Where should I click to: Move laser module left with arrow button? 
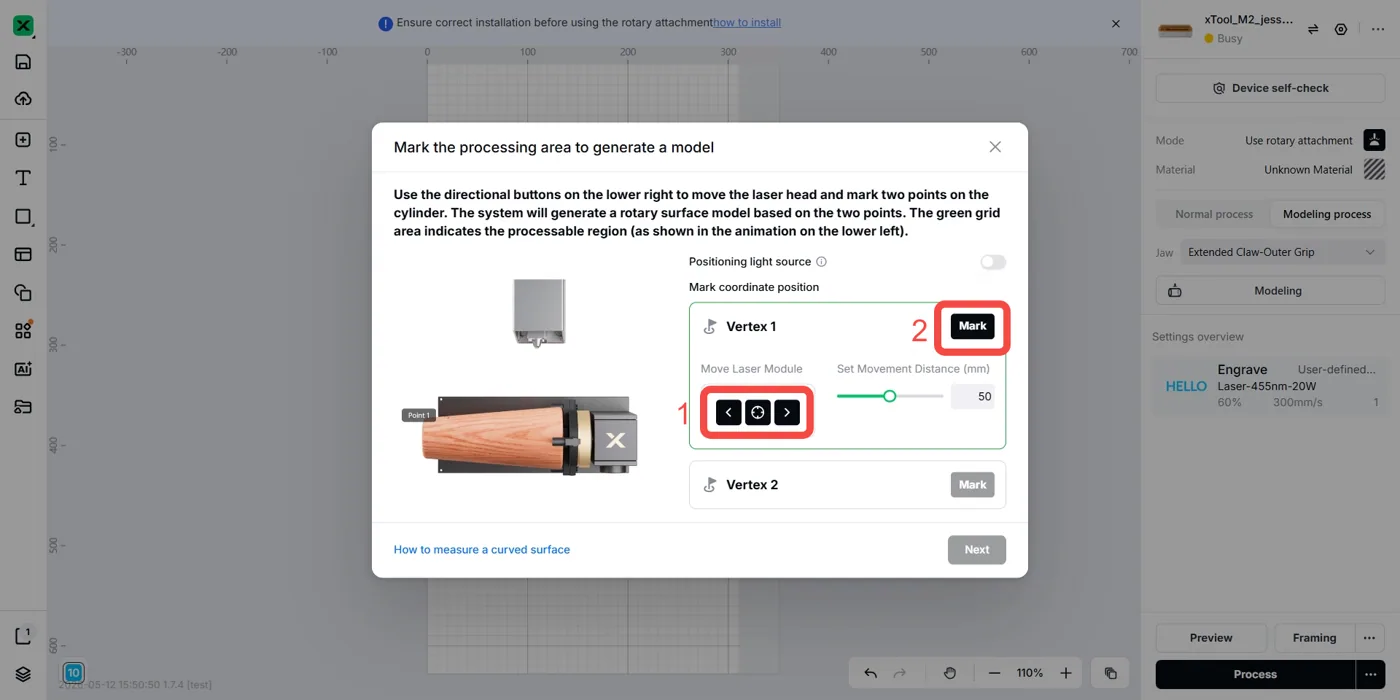[728, 412]
